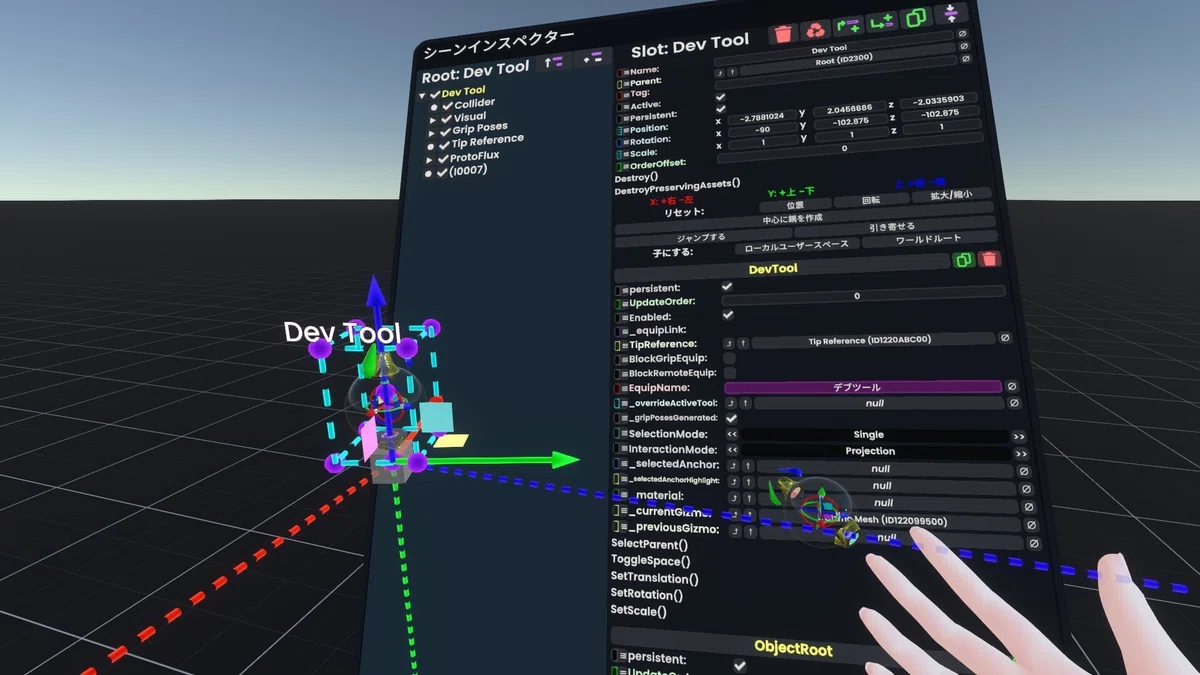This screenshot has height=675, width=1200.
Task: Check the BlockRemoteEquip checkbox
Action: point(730,373)
